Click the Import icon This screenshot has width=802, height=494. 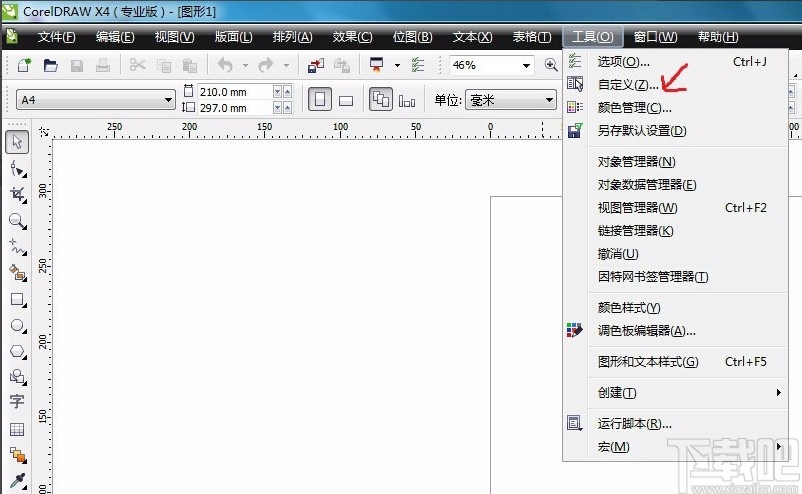click(x=316, y=65)
